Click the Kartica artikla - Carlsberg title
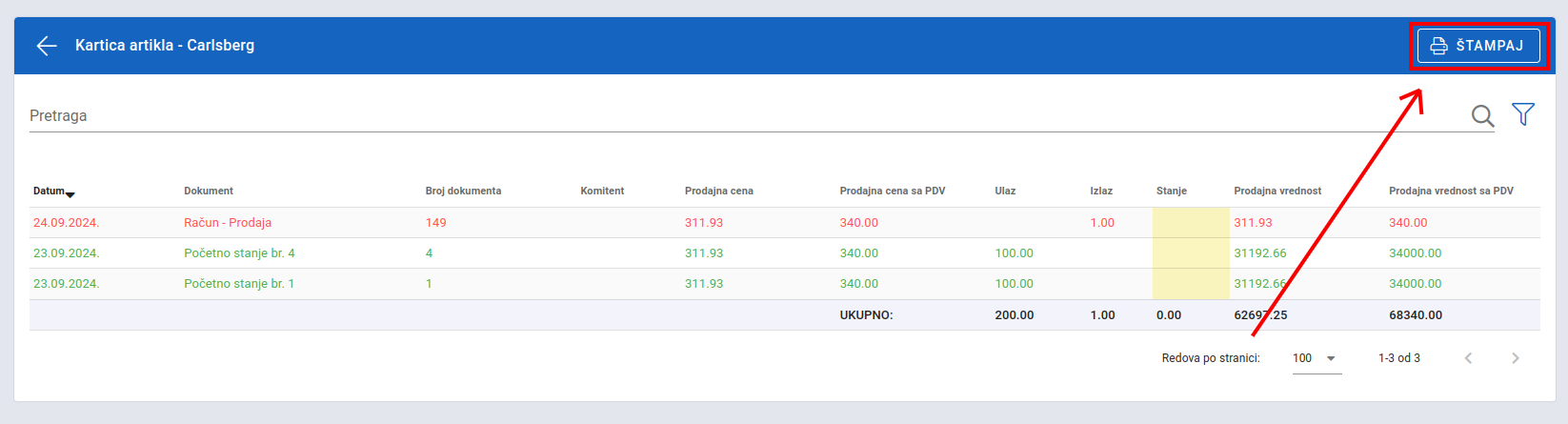Viewport: 1568px width, 424px height. [165, 46]
